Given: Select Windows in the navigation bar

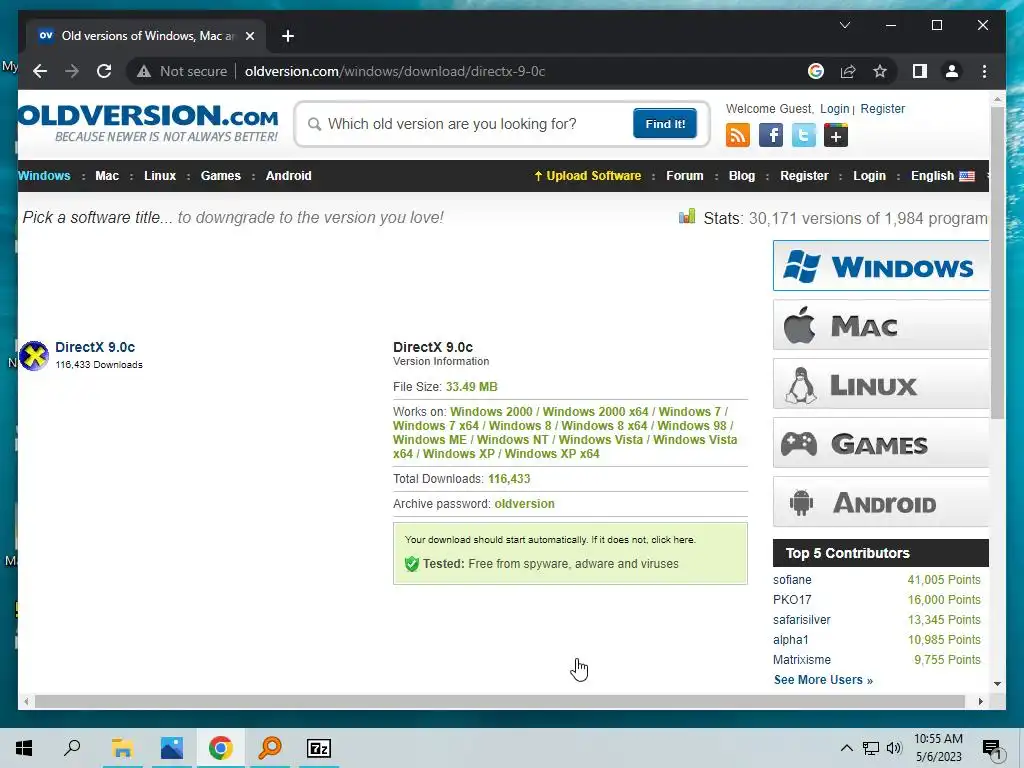Looking at the screenshot, I should (44, 176).
